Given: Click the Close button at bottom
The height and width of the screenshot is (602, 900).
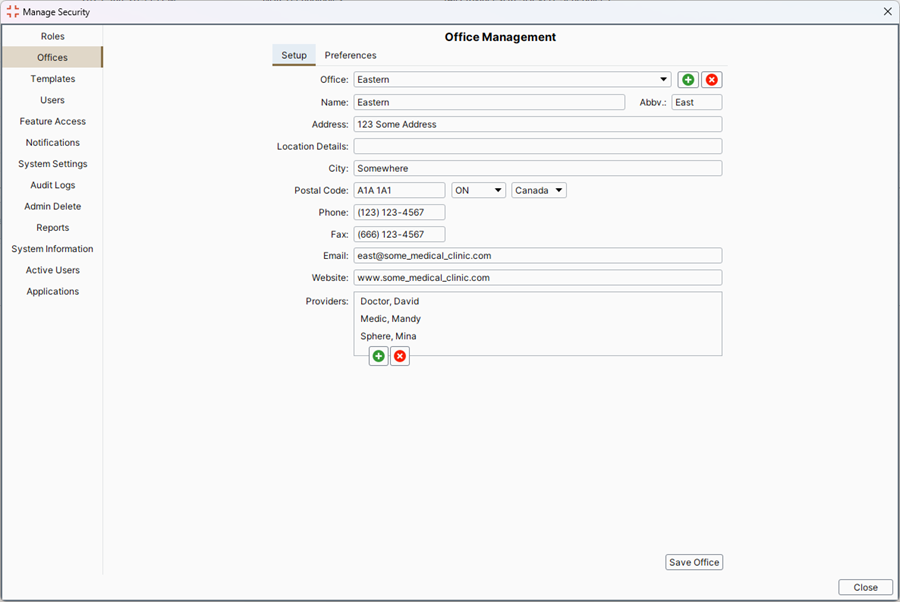Looking at the screenshot, I should [x=865, y=587].
